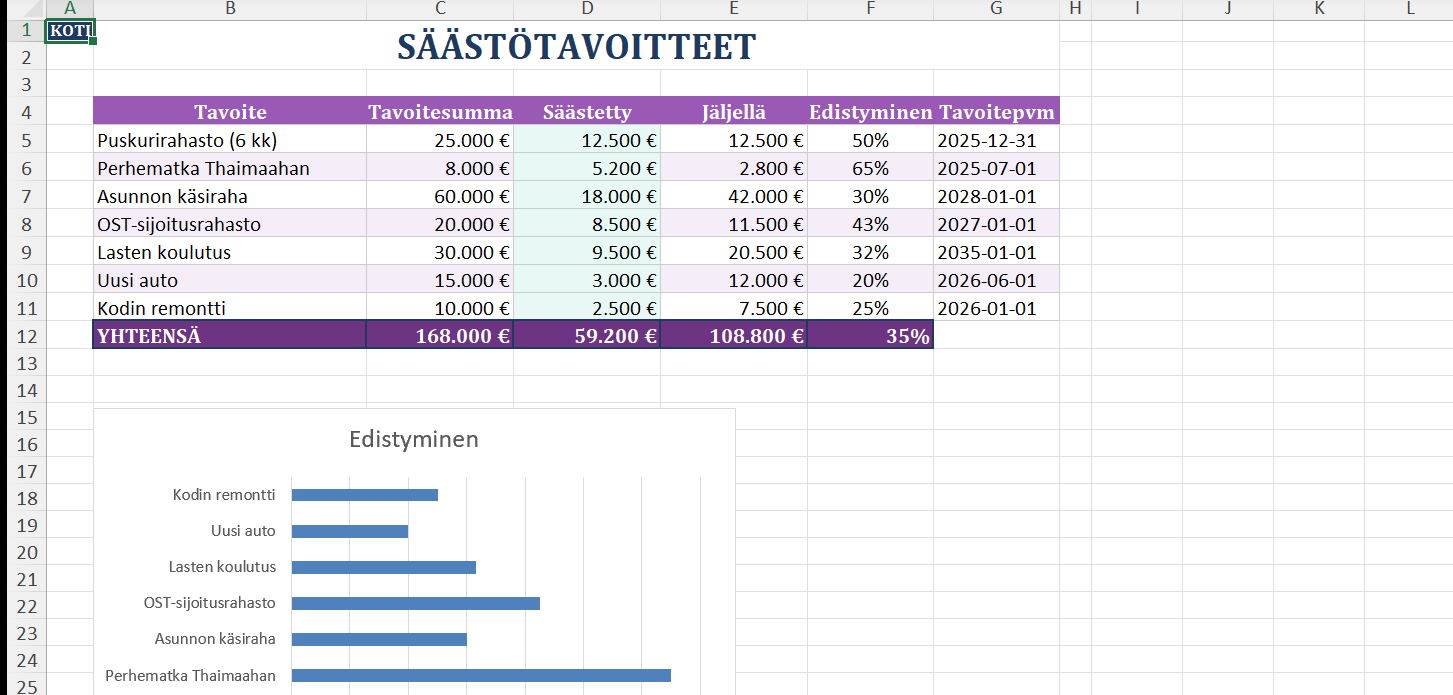Select the Tavoitepvm header cell
Viewport: 1453px width, 695px height.
coord(996,112)
